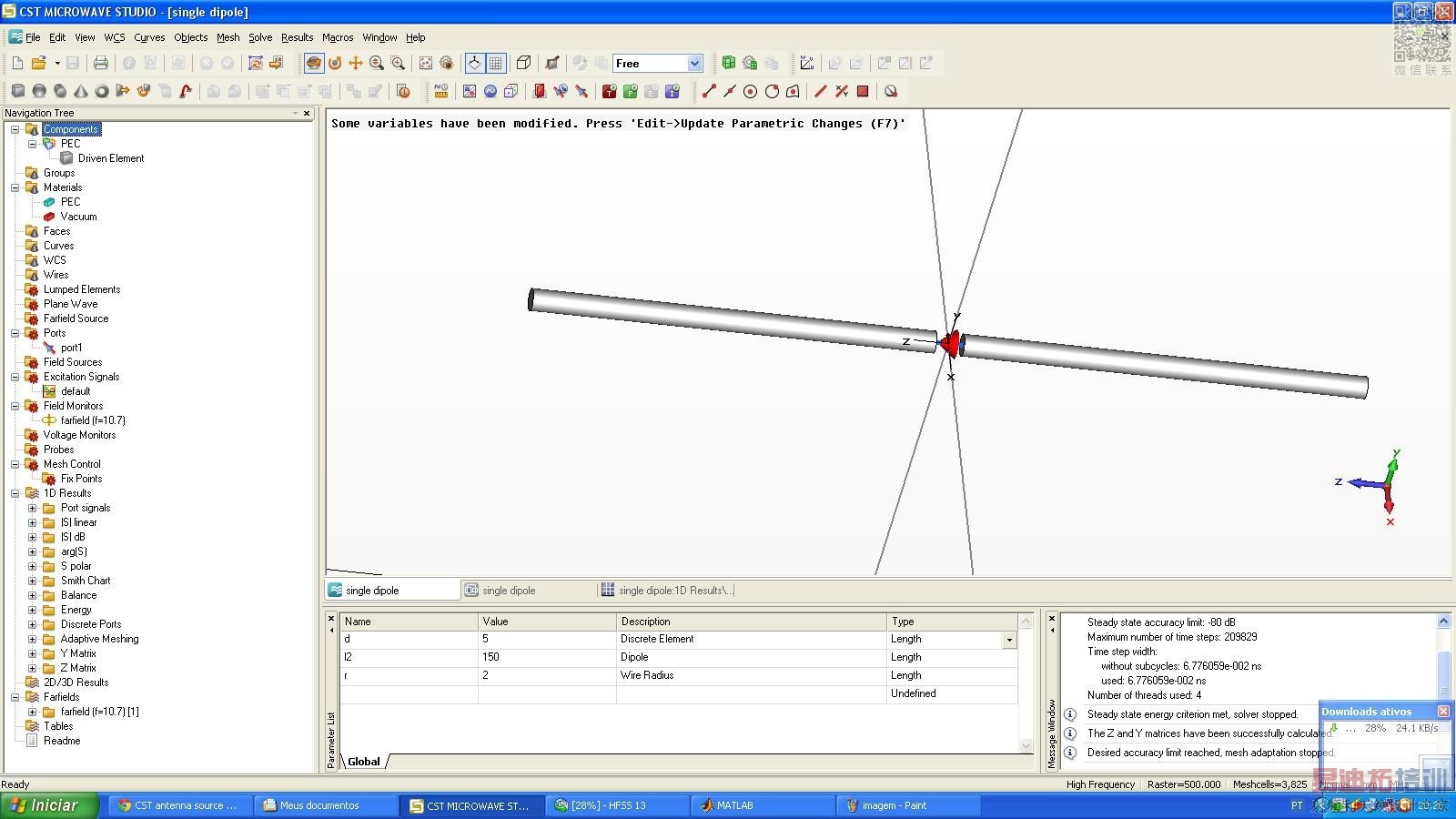Open boundary conditions cube icon
The width and height of the screenshot is (1456, 819).
point(511,91)
